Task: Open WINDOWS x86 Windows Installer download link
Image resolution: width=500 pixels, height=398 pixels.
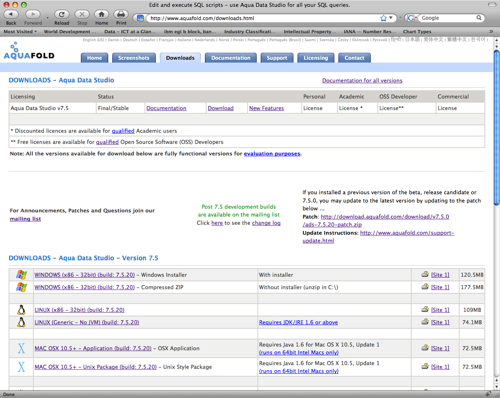Action: 85,275
